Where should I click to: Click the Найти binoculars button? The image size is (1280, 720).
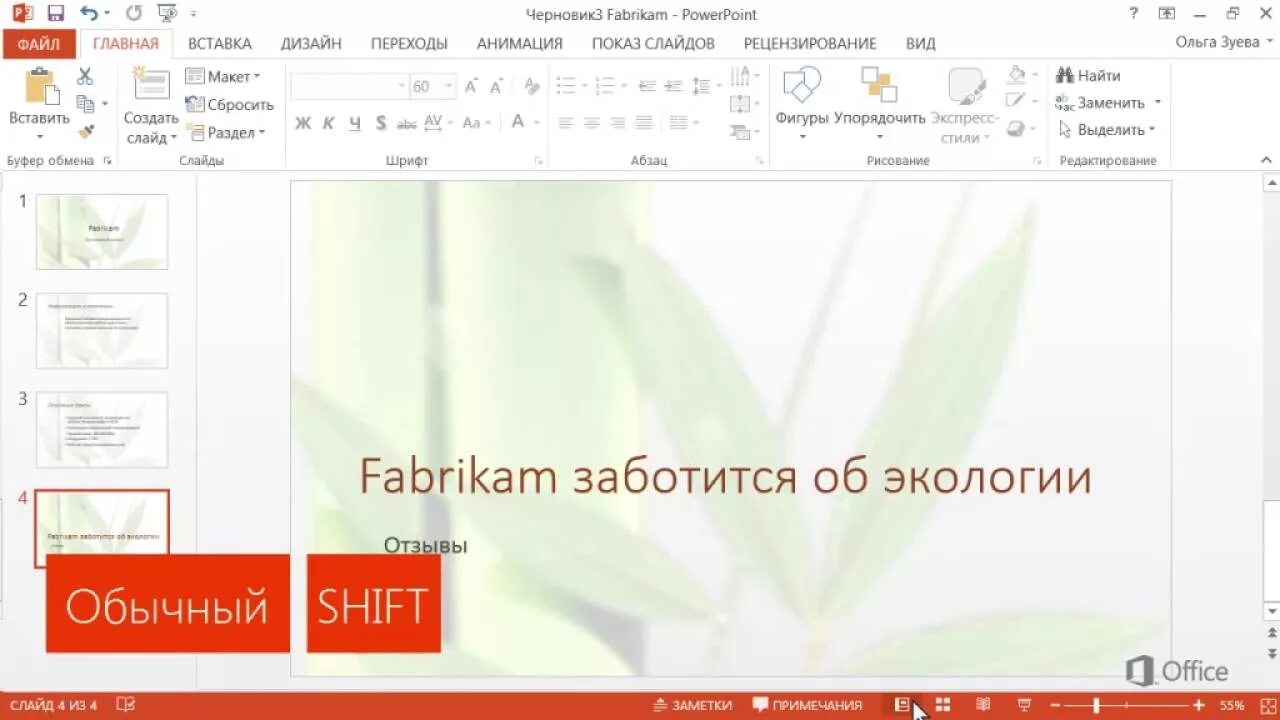click(1088, 76)
